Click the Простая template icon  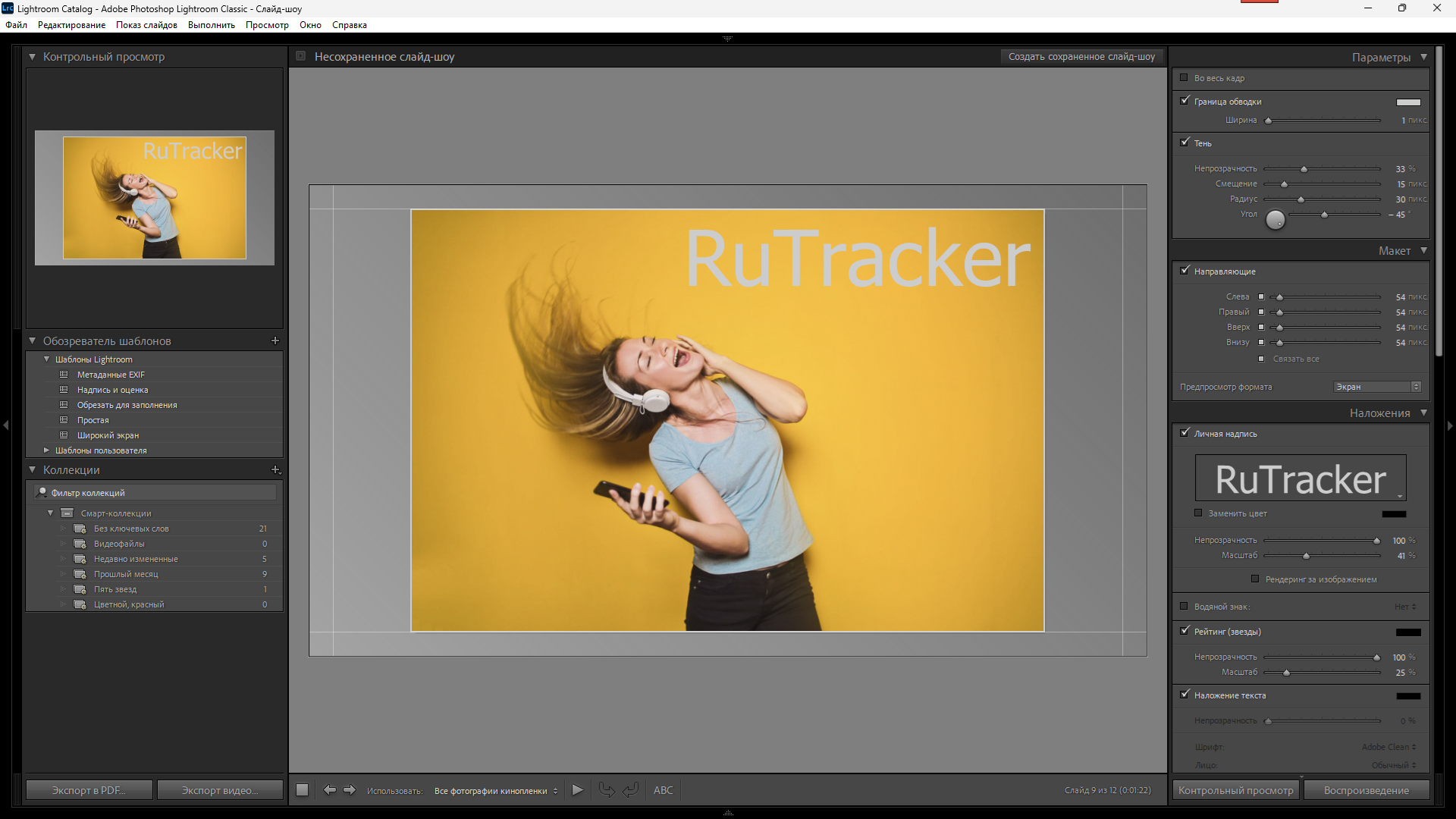click(x=64, y=420)
